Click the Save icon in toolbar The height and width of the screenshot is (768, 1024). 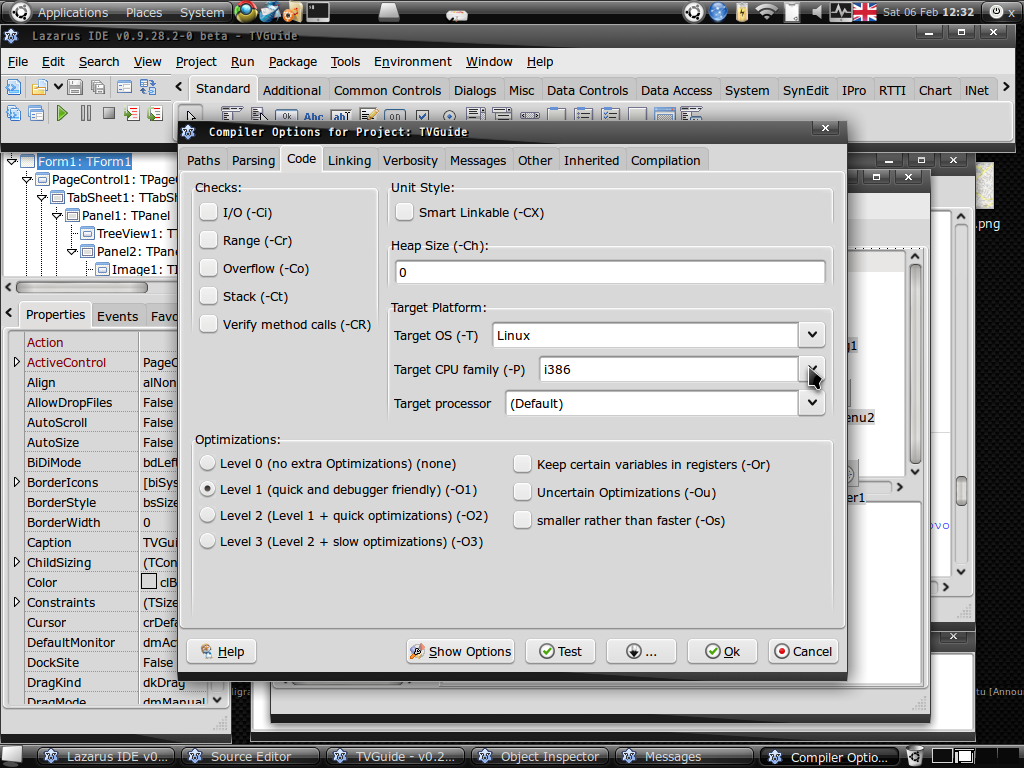point(74,88)
